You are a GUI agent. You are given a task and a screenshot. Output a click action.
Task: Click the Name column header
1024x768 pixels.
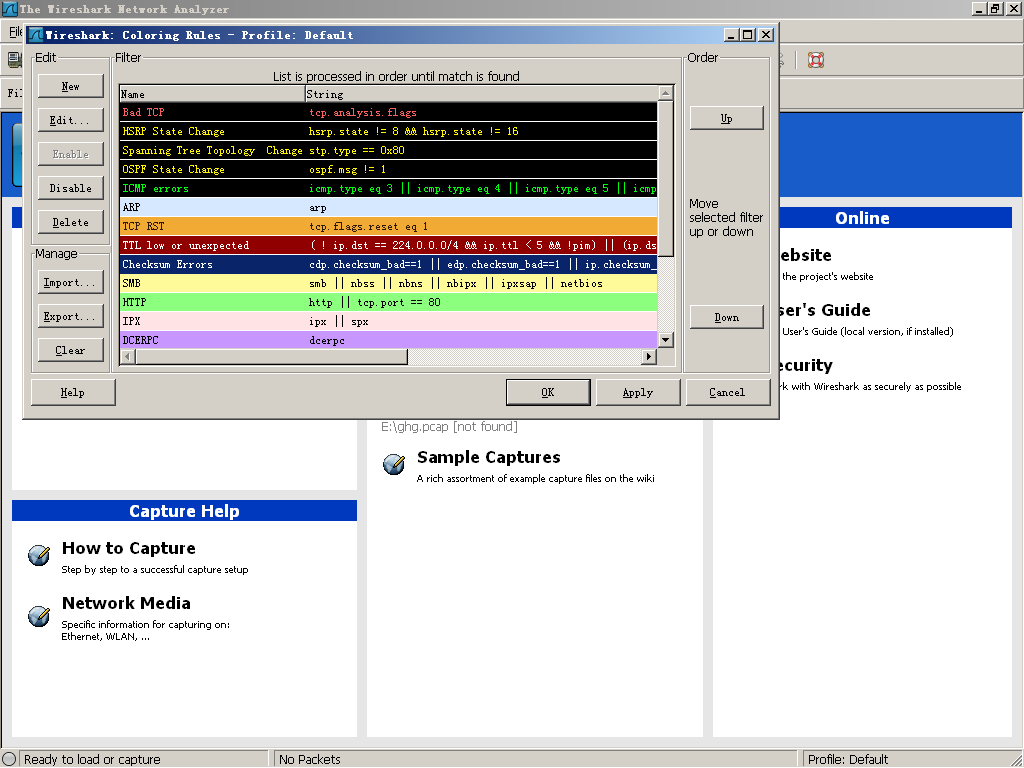click(212, 94)
